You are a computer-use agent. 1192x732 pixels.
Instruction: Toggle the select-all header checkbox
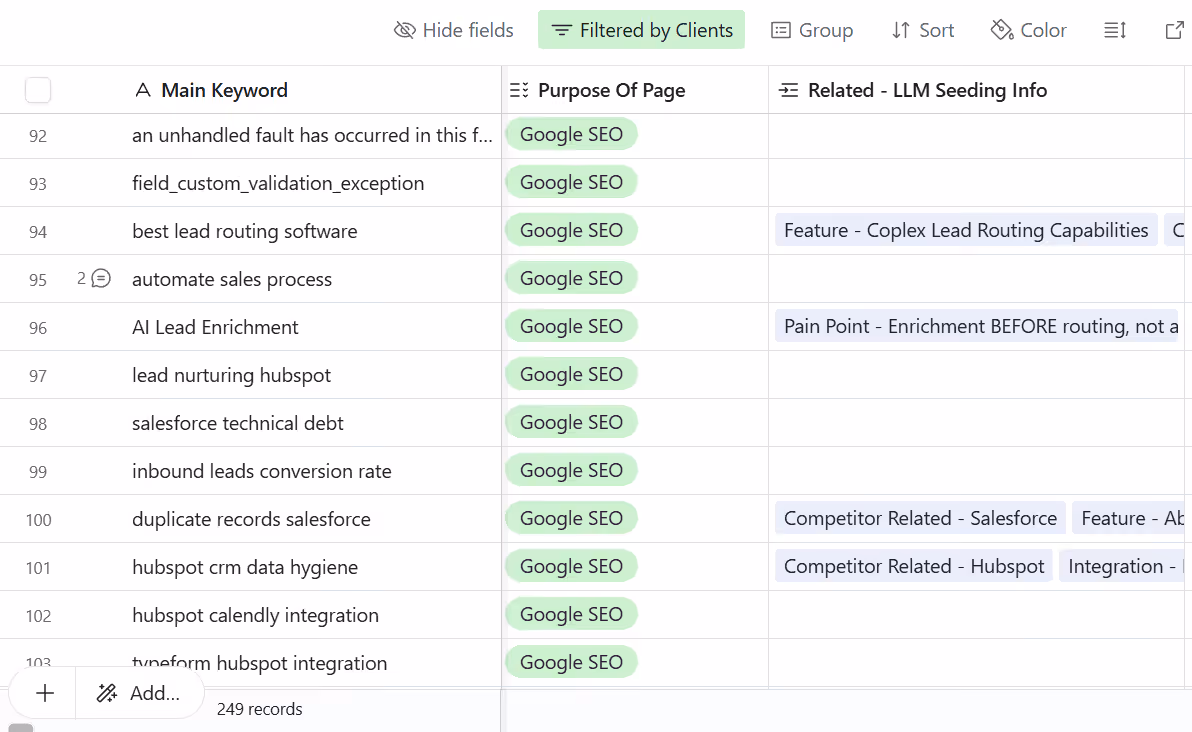click(x=38, y=90)
